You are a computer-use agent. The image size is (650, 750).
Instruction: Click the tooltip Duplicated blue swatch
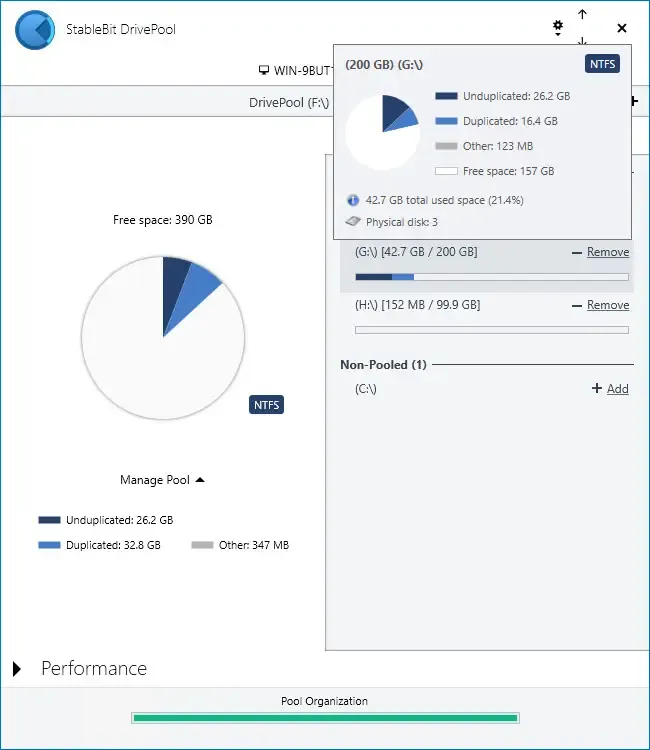coord(446,121)
